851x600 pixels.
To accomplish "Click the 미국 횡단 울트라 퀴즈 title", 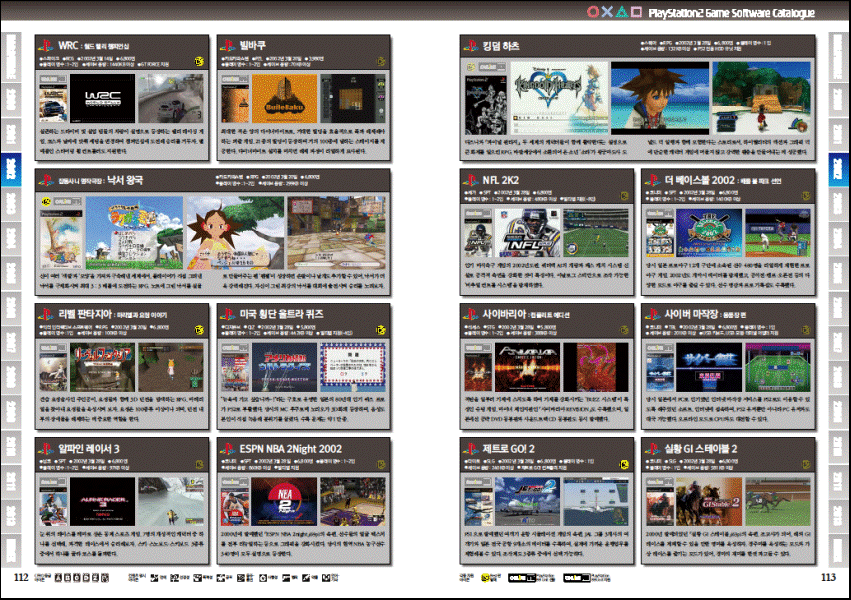I will click(x=282, y=314).
